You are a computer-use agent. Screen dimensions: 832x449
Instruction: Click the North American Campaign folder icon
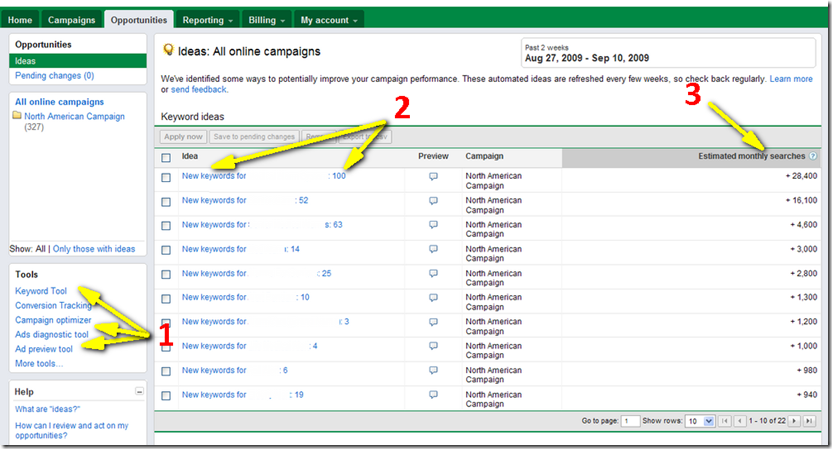pos(17,115)
